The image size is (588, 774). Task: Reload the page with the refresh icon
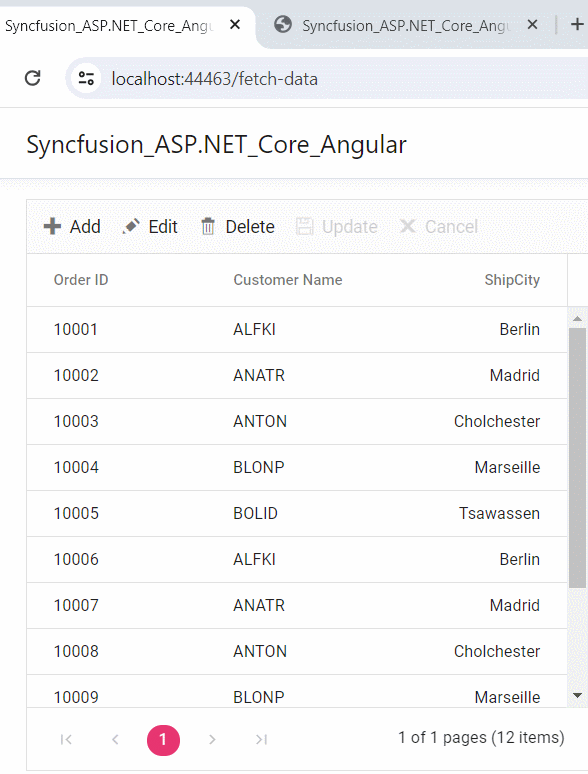[x=33, y=78]
